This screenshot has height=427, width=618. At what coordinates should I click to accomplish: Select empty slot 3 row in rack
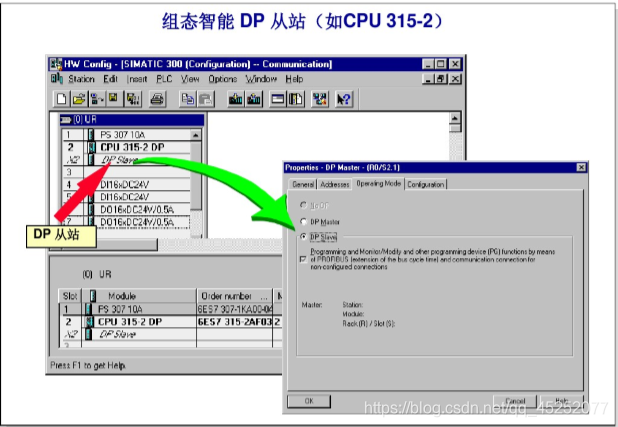pyautogui.click(x=127, y=172)
